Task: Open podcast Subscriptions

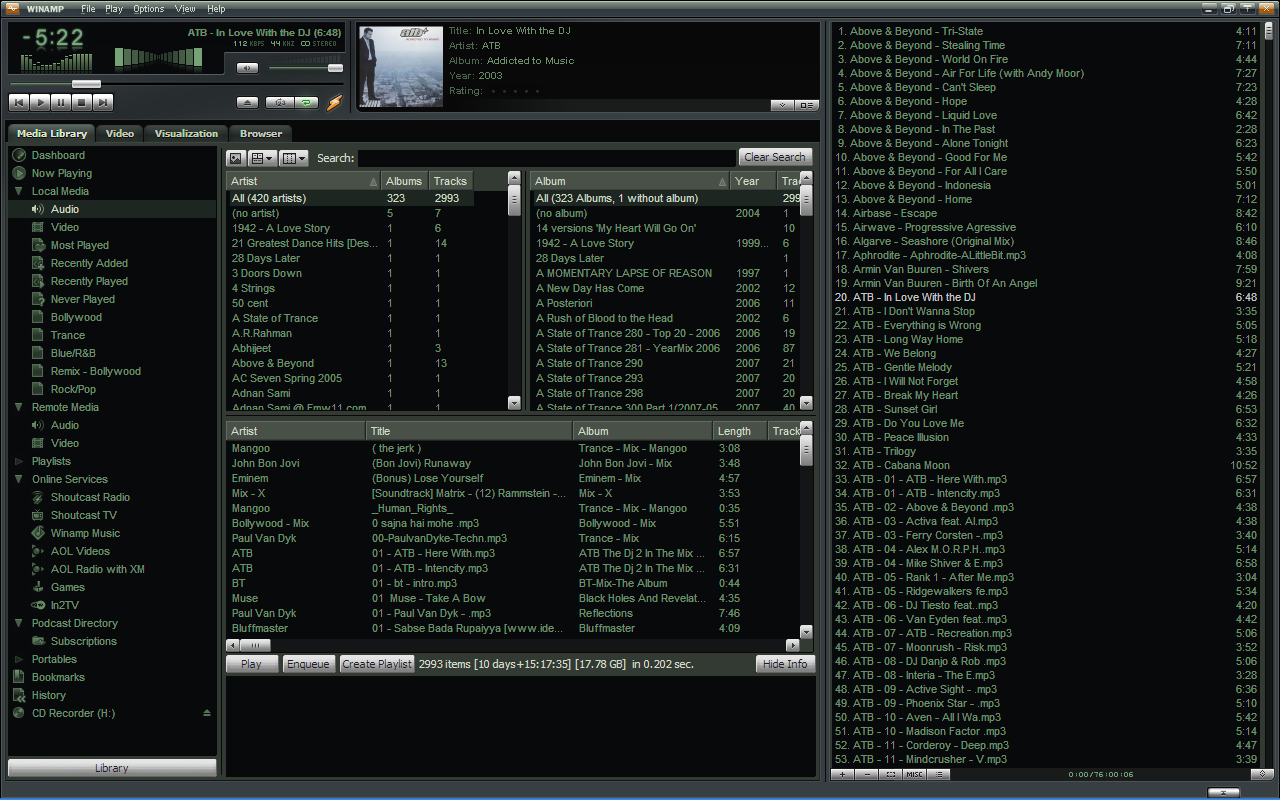Action: (x=84, y=641)
